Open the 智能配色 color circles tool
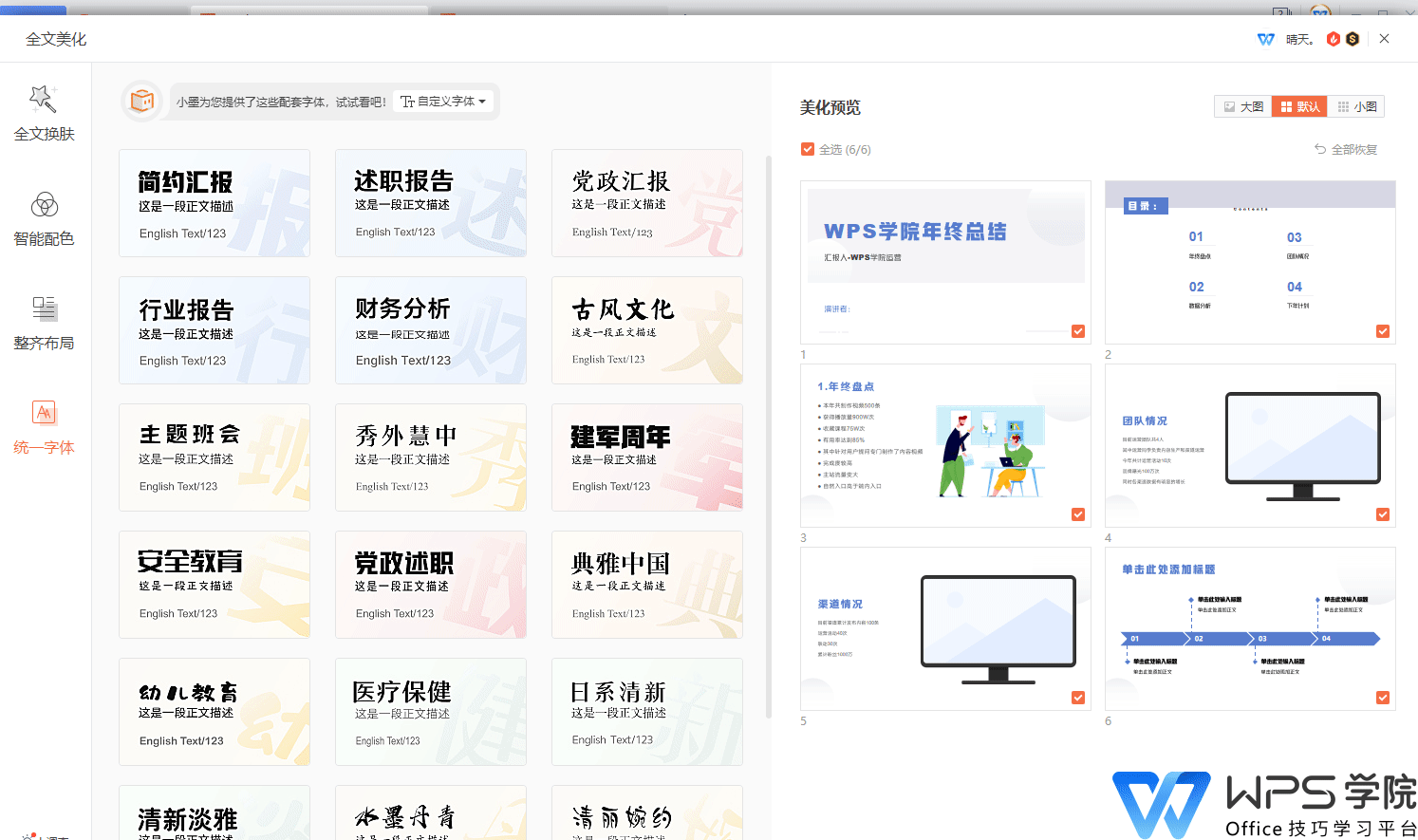The height and width of the screenshot is (840, 1418). tap(44, 218)
